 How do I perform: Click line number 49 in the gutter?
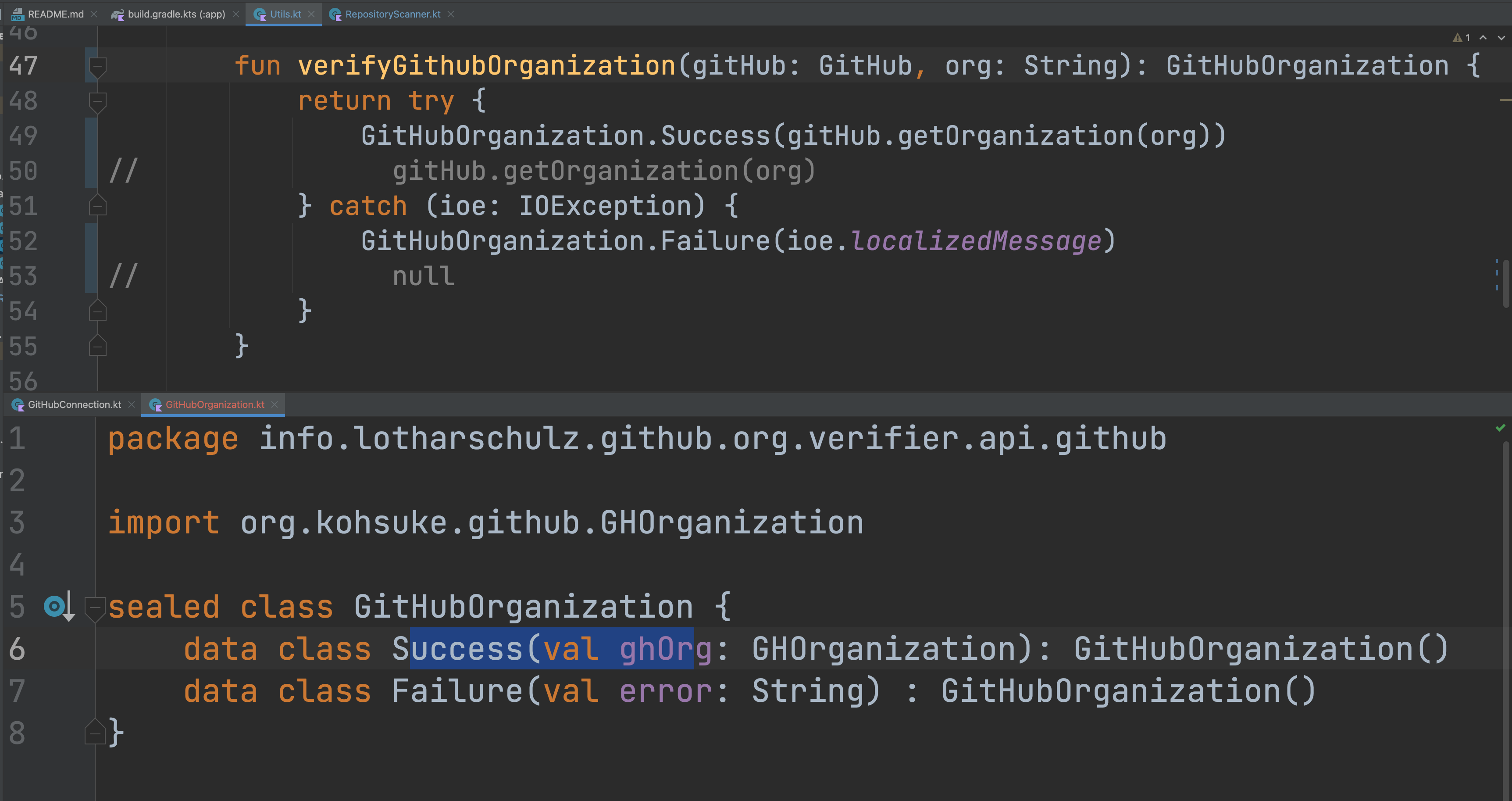coord(24,136)
